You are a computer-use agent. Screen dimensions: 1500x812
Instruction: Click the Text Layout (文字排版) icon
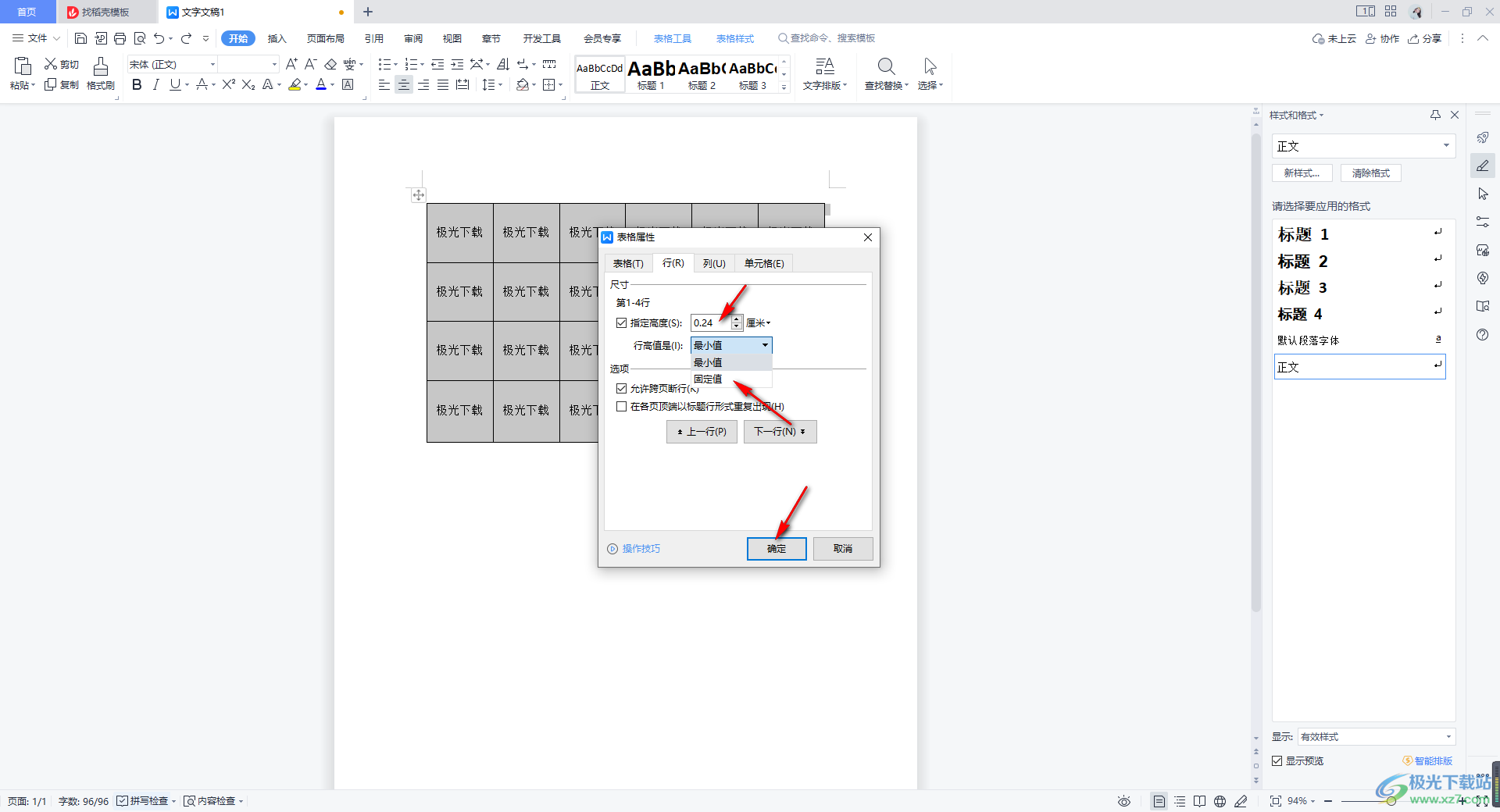pos(824,66)
